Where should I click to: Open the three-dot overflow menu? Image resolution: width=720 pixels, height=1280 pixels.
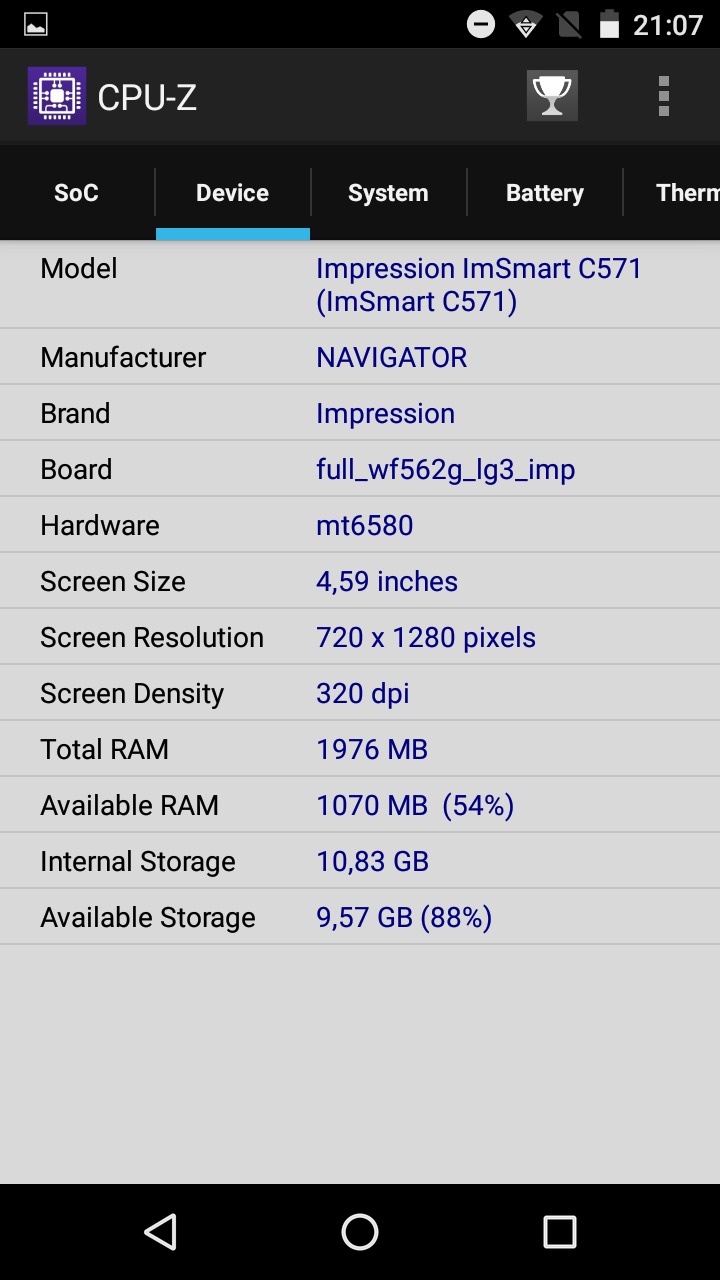coord(663,96)
